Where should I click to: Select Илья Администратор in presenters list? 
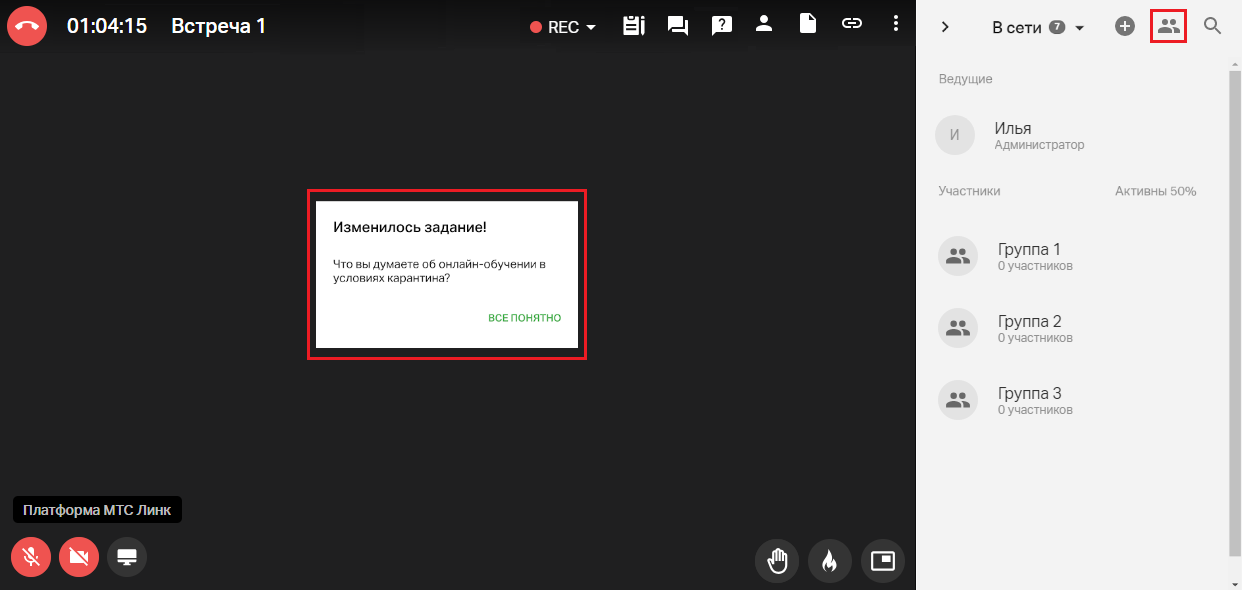click(x=1072, y=135)
